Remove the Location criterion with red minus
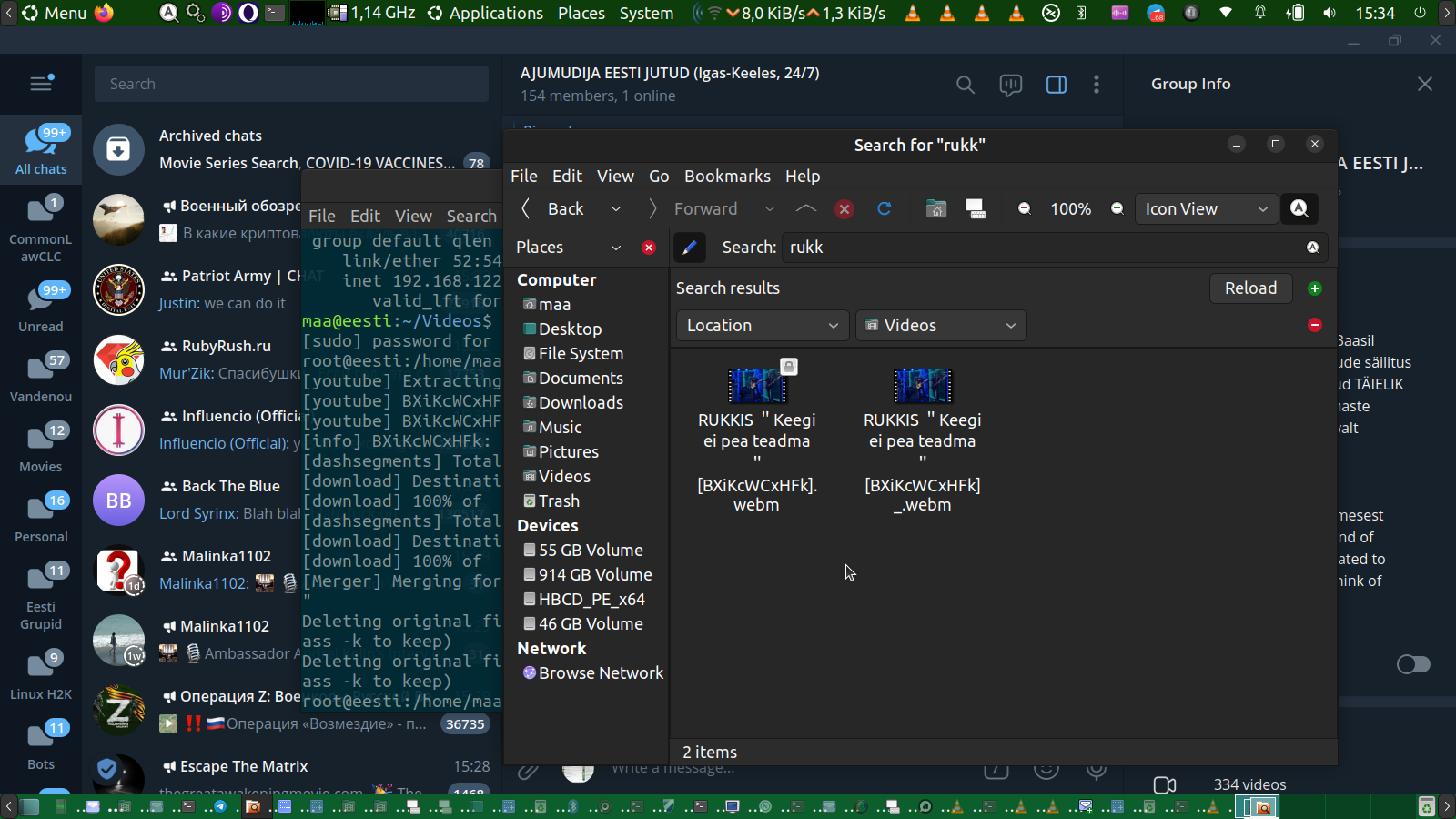This screenshot has width=1456, height=819. coord(1314,326)
